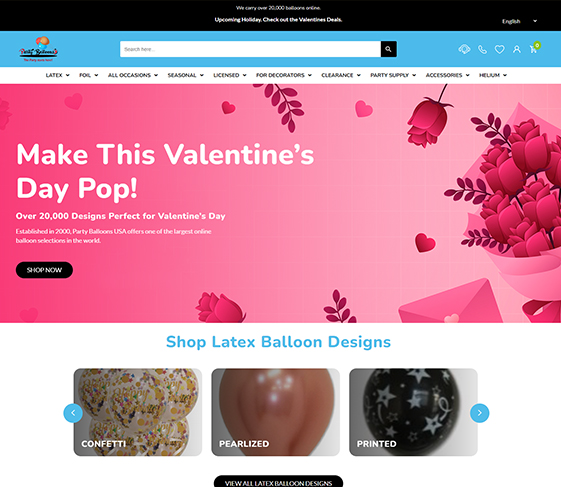Click View All Latex Balloon Designs
The height and width of the screenshot is (487, 561).
[278, 482]
